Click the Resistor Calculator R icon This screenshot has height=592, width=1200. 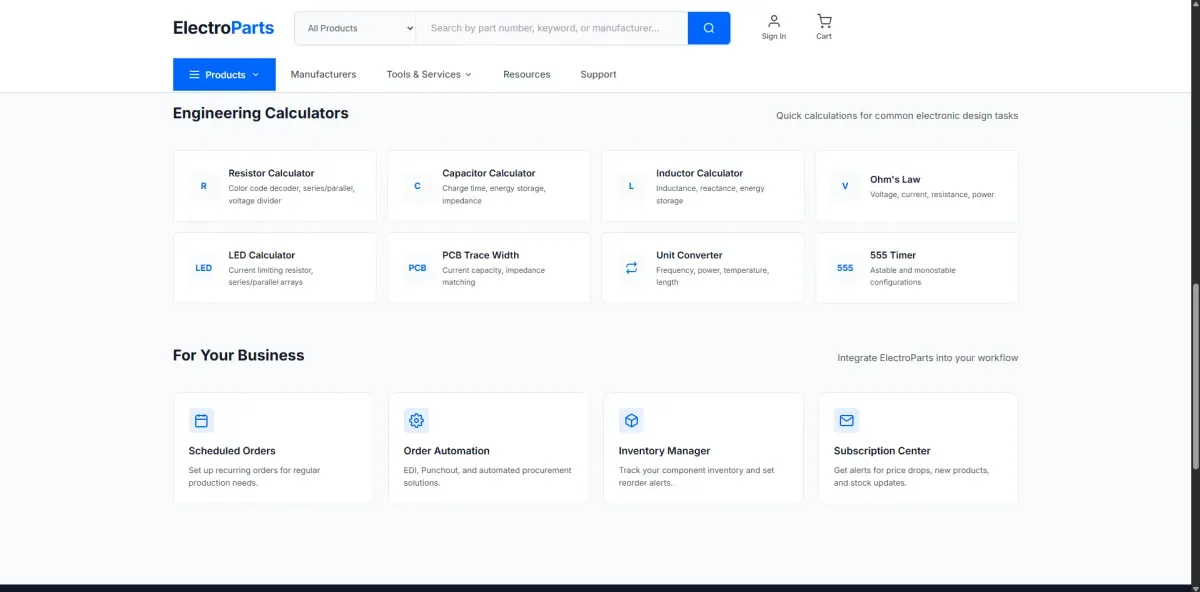coord(204,186)
